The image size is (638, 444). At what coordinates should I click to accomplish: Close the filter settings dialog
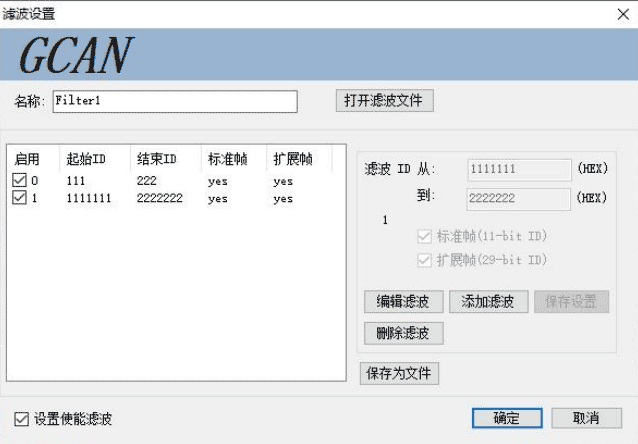point(619,14)
